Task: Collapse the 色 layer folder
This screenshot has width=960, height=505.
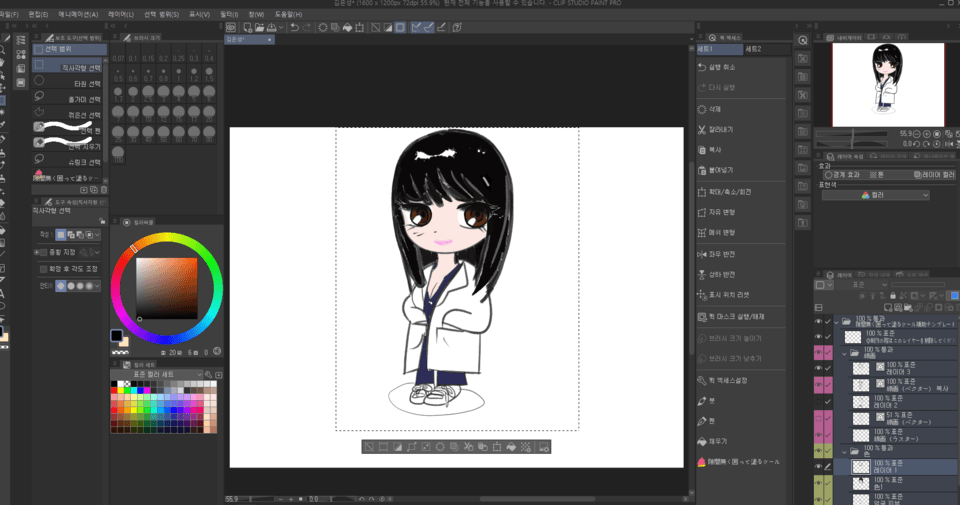Action: [844, 452]
